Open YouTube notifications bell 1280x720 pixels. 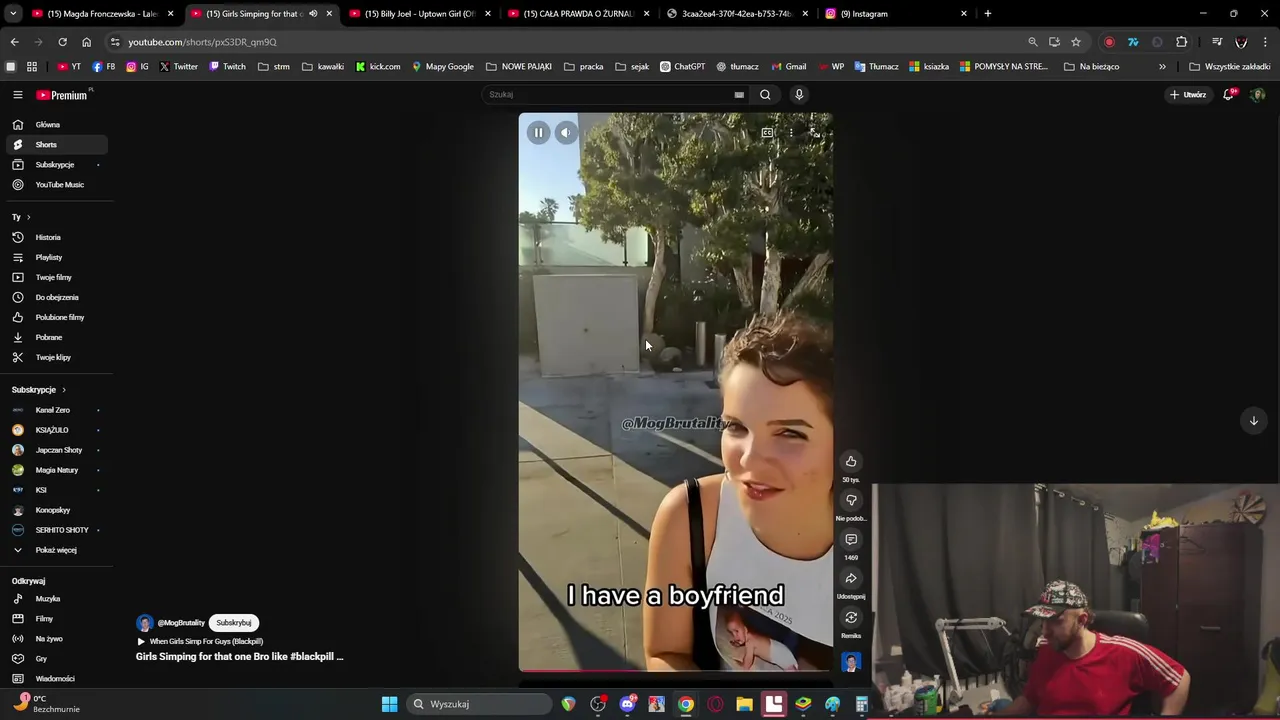point(1229,94)
